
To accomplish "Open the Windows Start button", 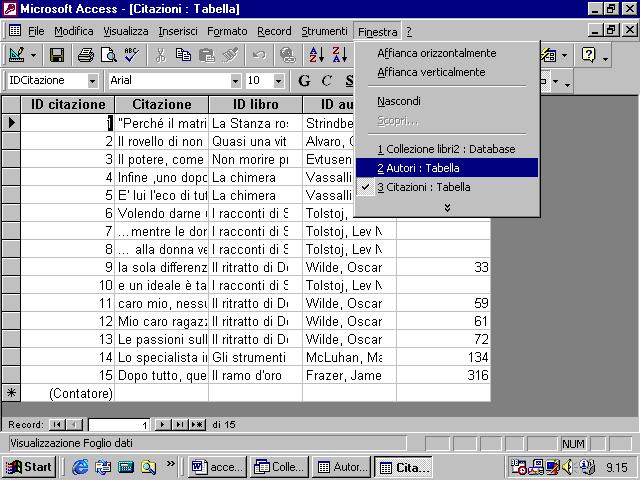I will 29,467.
